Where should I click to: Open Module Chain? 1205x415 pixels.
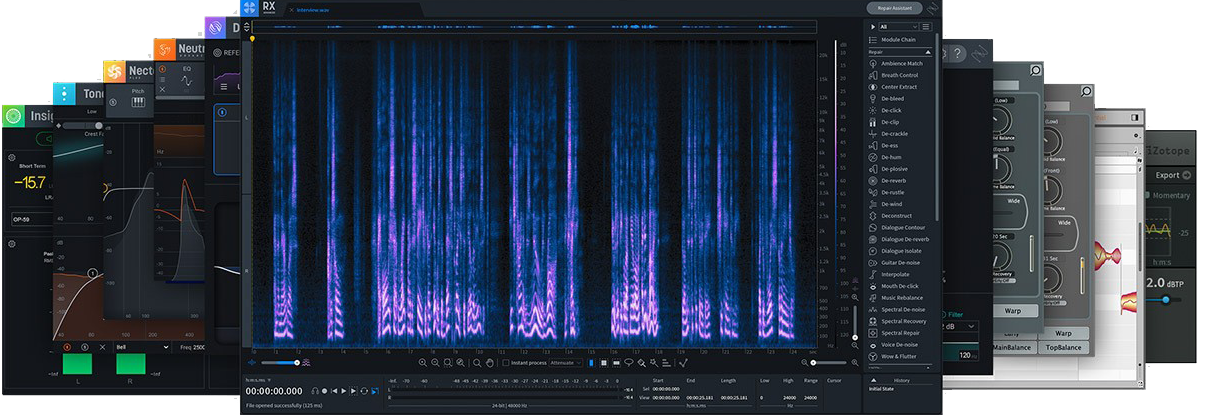click(x=899, y=40)
